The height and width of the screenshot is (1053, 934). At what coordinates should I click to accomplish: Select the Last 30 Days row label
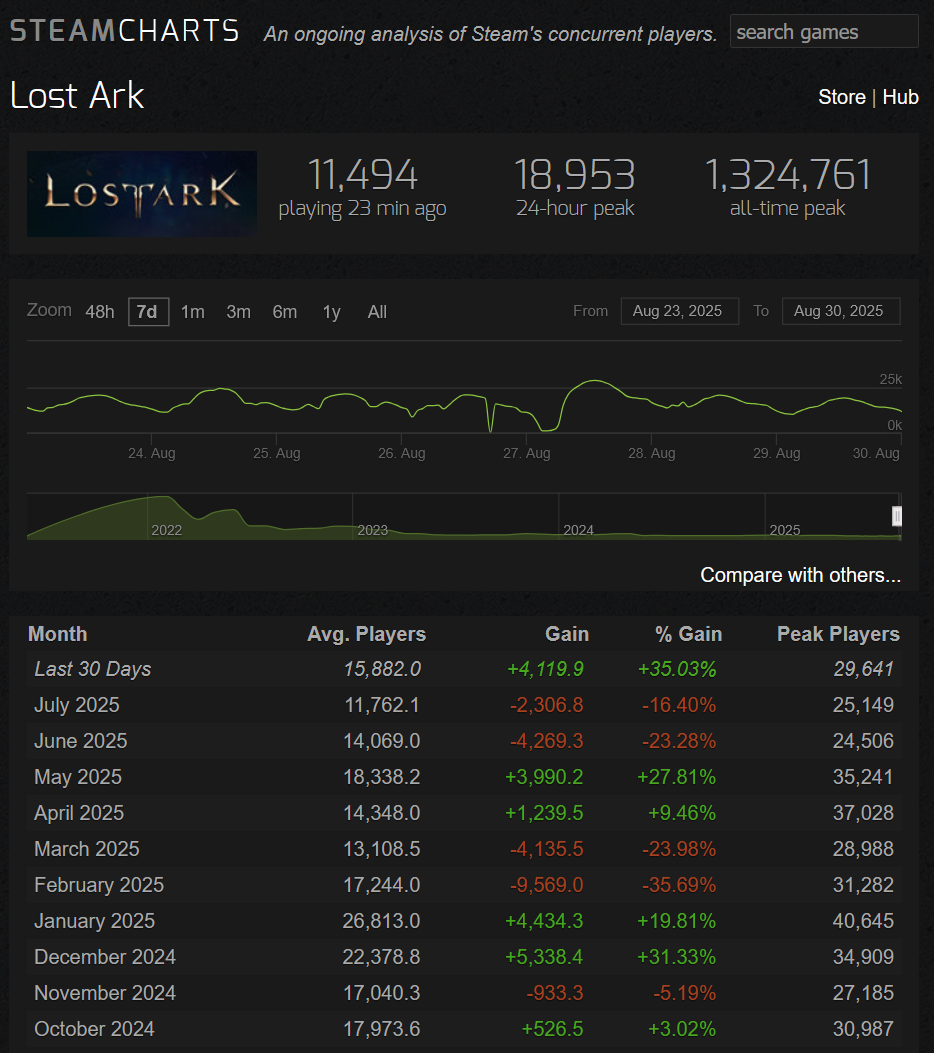tap(93, 669)
